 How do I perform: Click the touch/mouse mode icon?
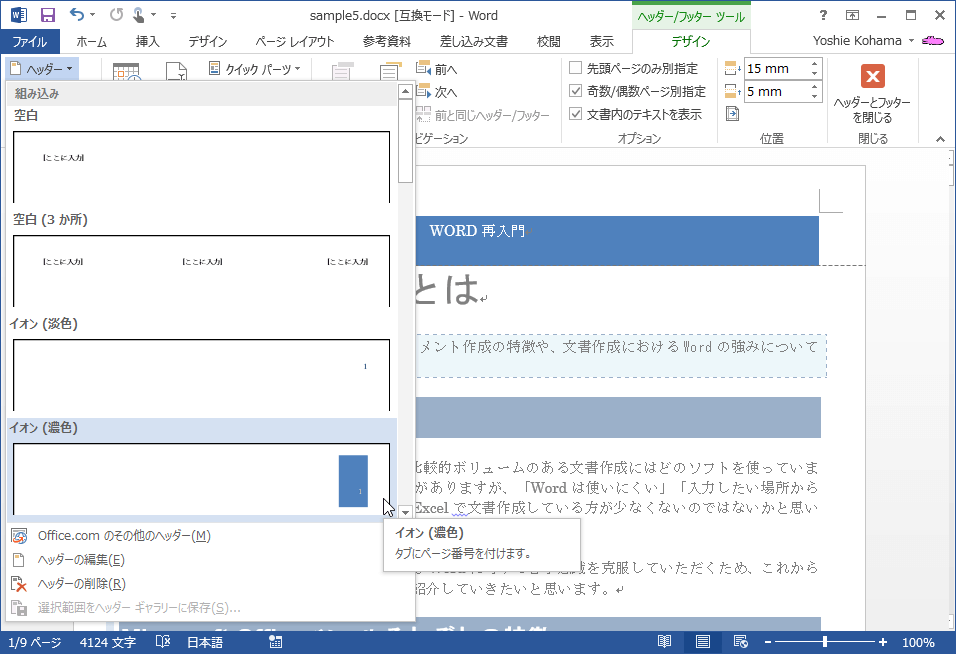138,15
